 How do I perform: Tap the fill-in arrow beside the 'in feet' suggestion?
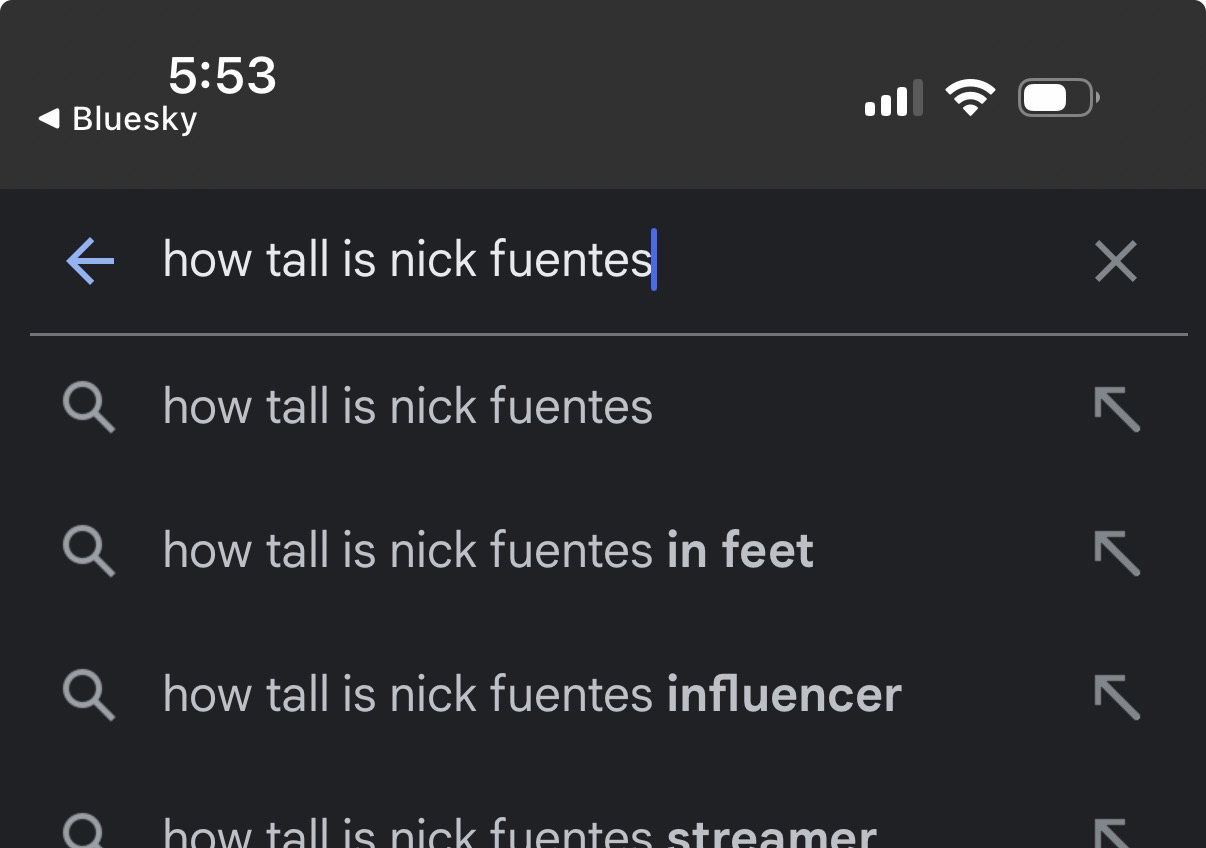point(1116,553)
